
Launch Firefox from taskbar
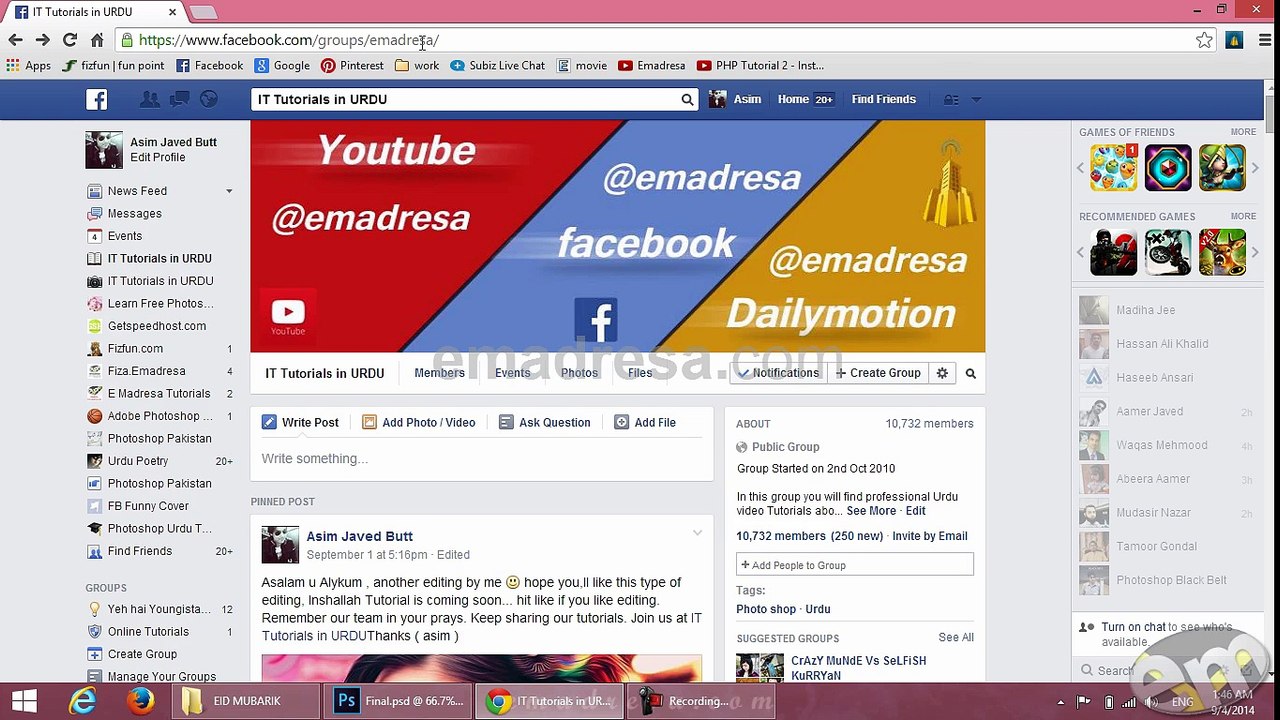point(140,701)
